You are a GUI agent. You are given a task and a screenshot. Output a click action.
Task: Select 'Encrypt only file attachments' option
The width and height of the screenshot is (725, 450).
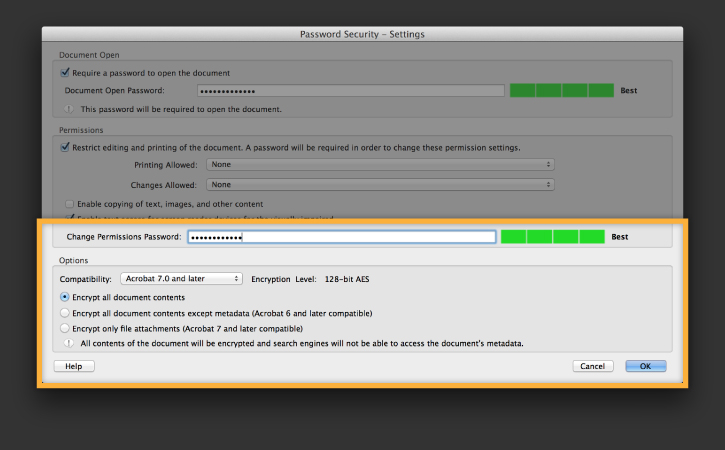tap(65, 328)
